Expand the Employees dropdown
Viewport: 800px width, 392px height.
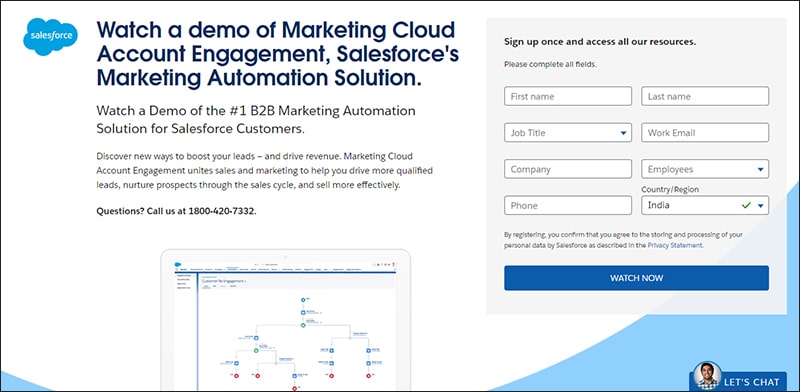tap(705, 169)
